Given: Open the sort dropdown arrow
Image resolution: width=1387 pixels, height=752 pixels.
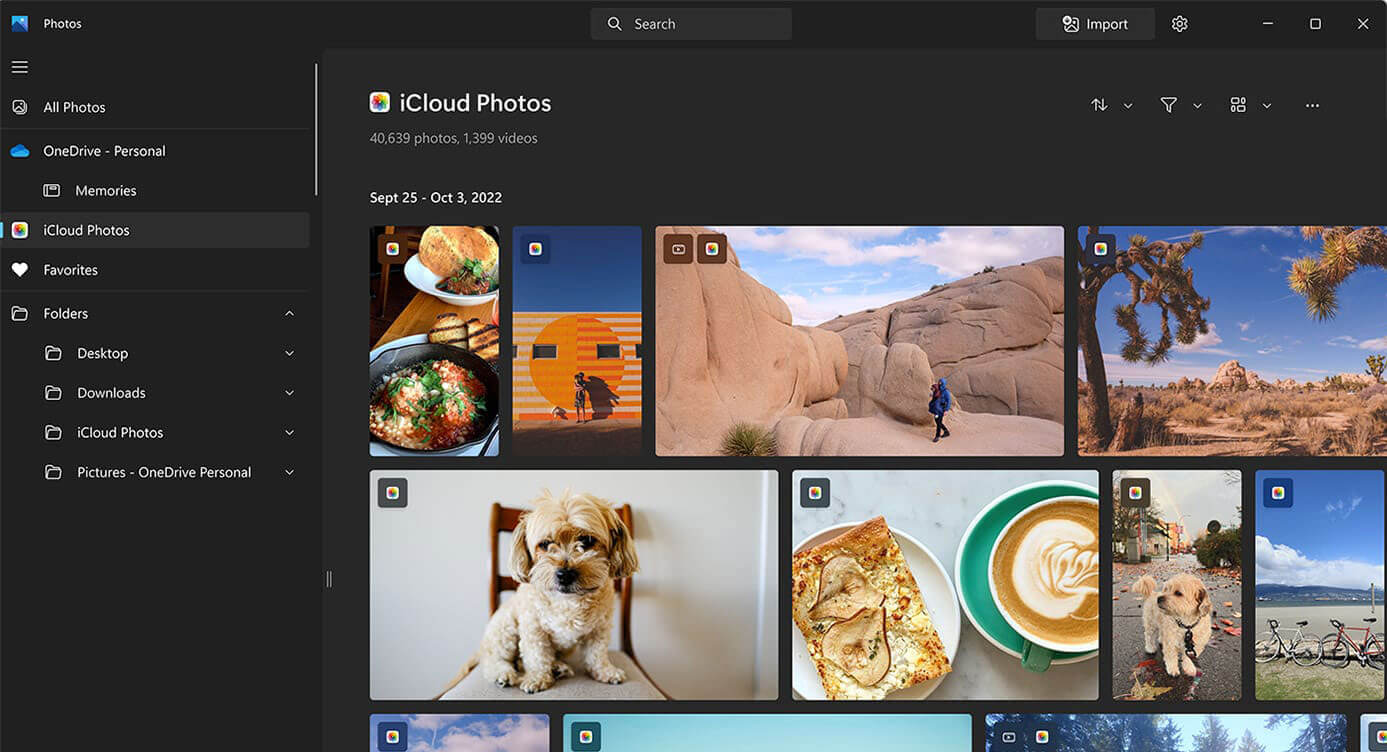Looking at the screenshot, I should (1128, 106).
